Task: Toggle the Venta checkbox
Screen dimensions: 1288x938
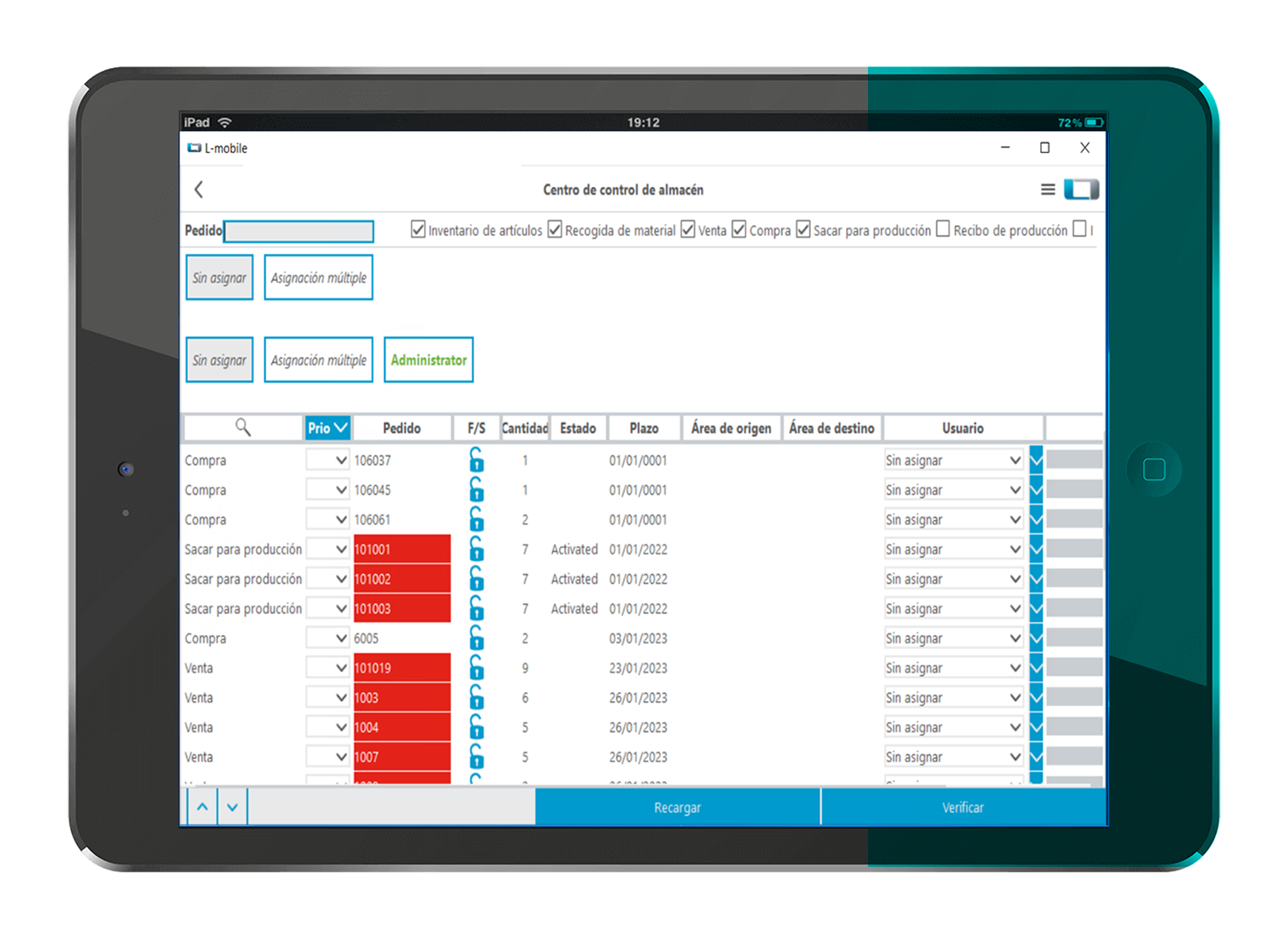Action: (688, 230)
